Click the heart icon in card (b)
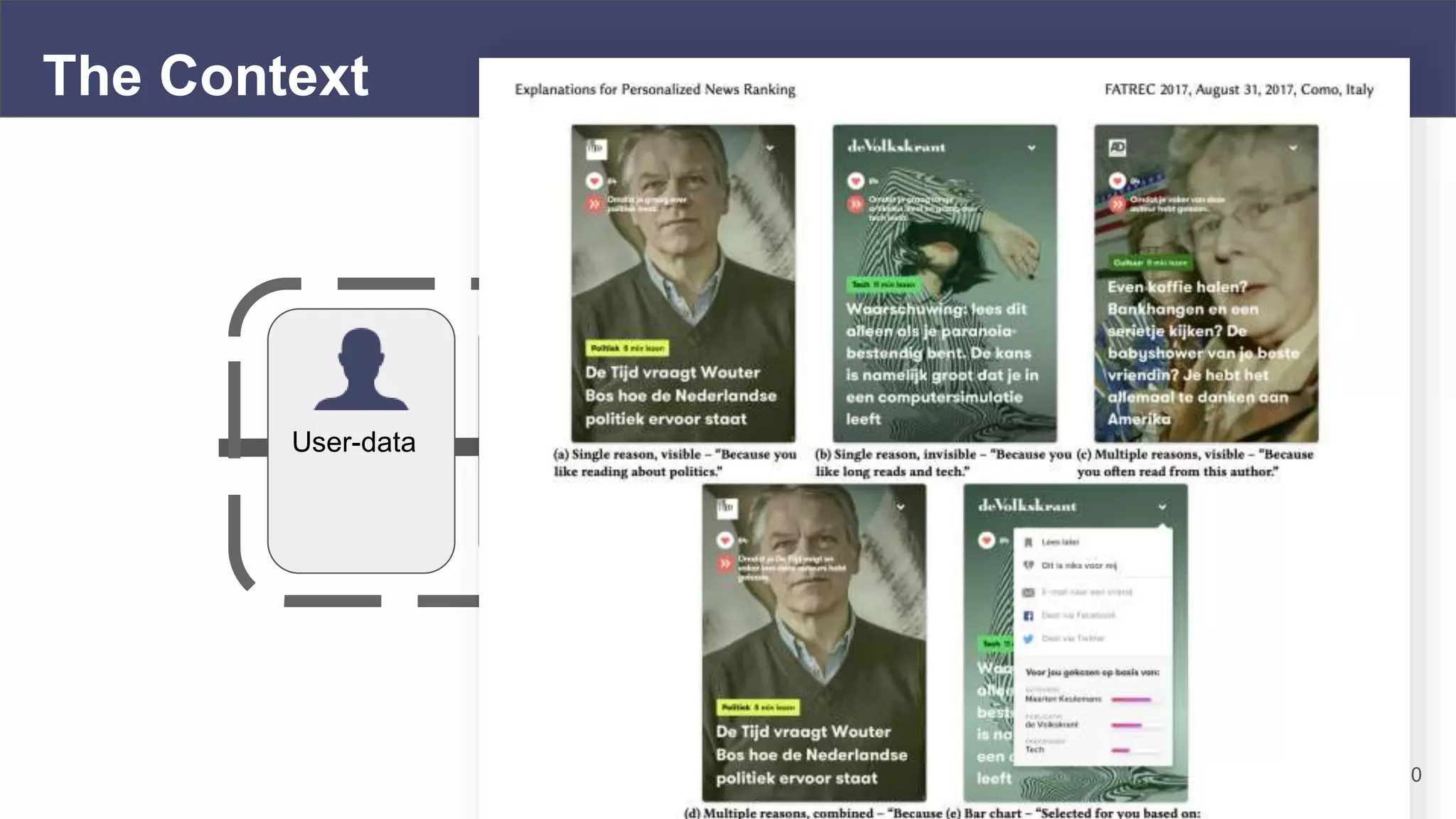Screen dimensions: 1456x819 point(856,181)
